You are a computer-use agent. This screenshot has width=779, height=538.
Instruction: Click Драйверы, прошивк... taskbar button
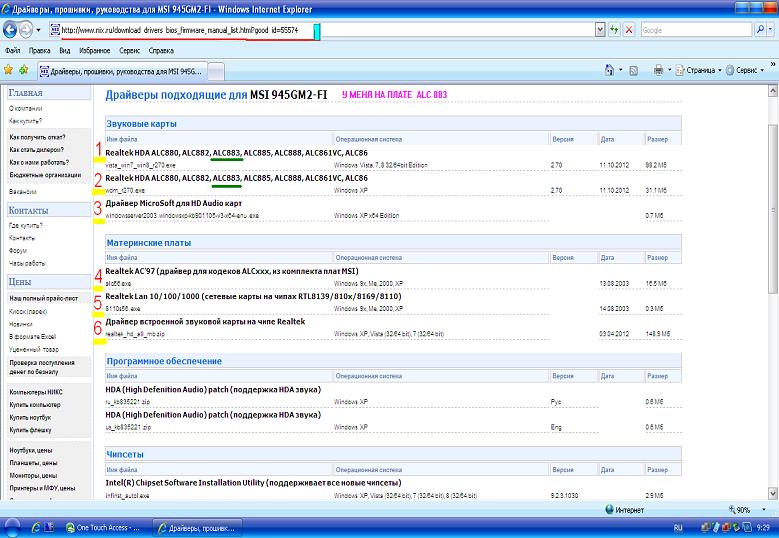(197, 528)
